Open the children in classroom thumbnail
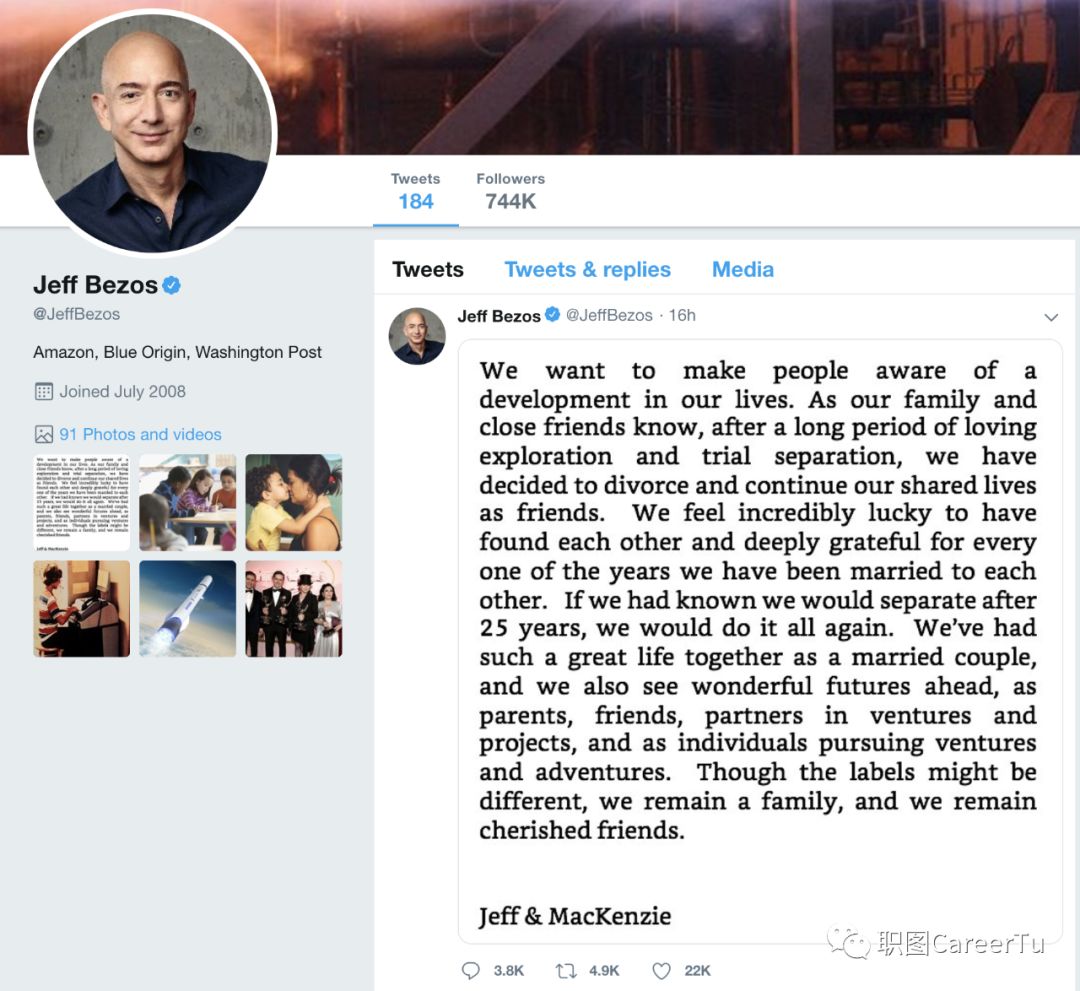This screenshot has height=991, width=1080. pos(187,502)
